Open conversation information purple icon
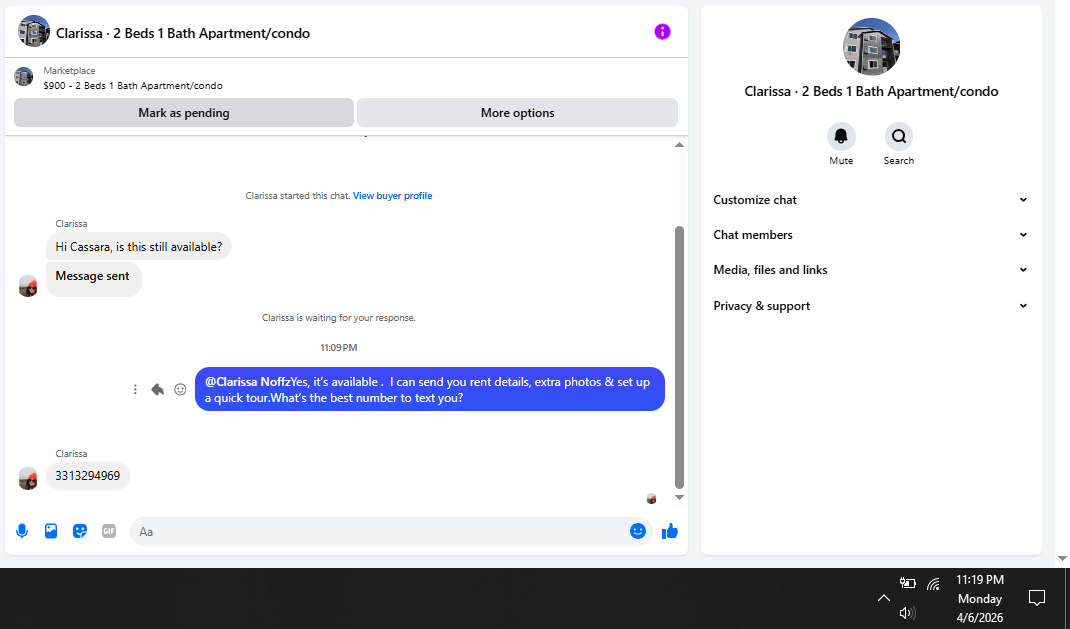The image size is (1070, 629). 662,32
